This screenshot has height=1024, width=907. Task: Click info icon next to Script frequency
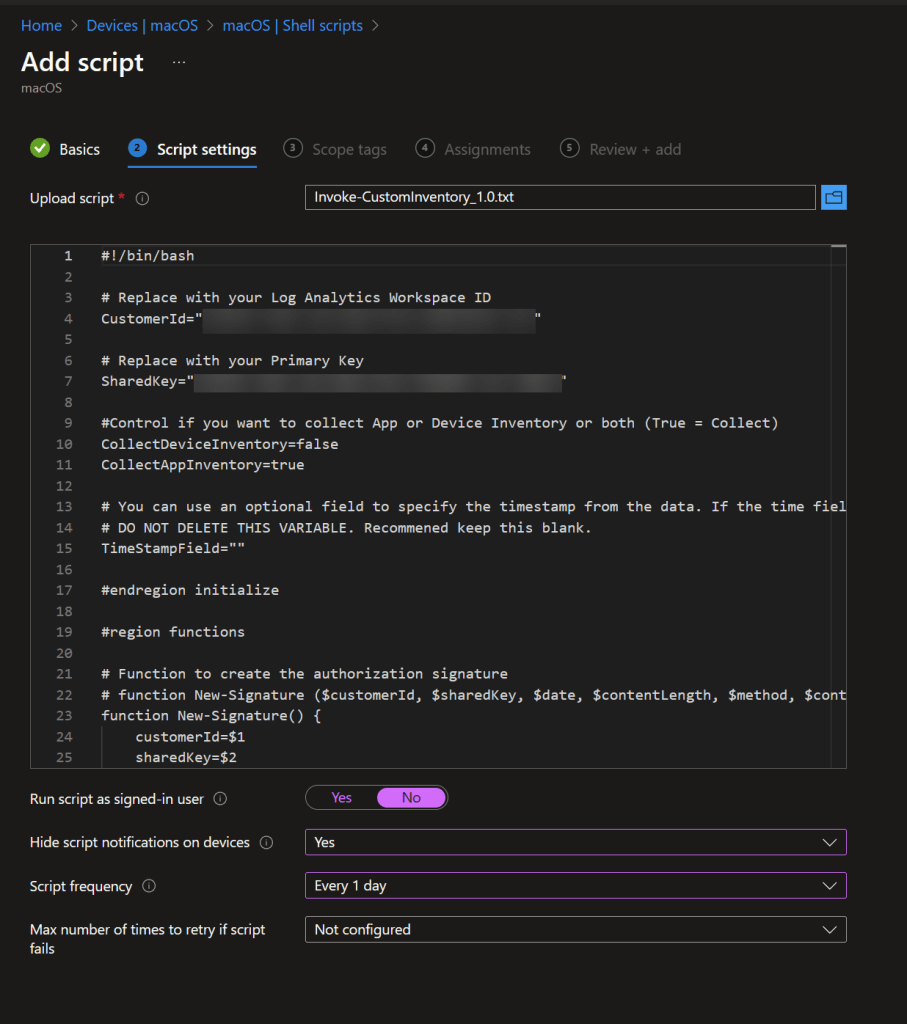click(x=149, y=886)
